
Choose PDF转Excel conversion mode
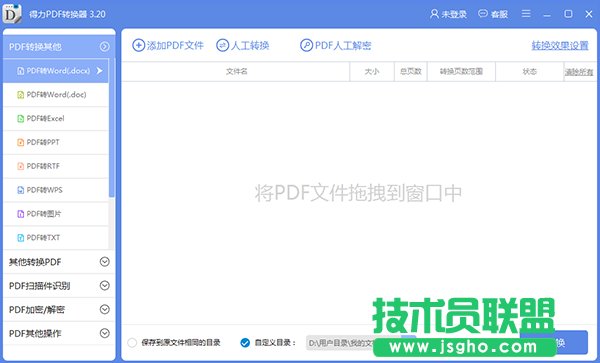(56, 119)
